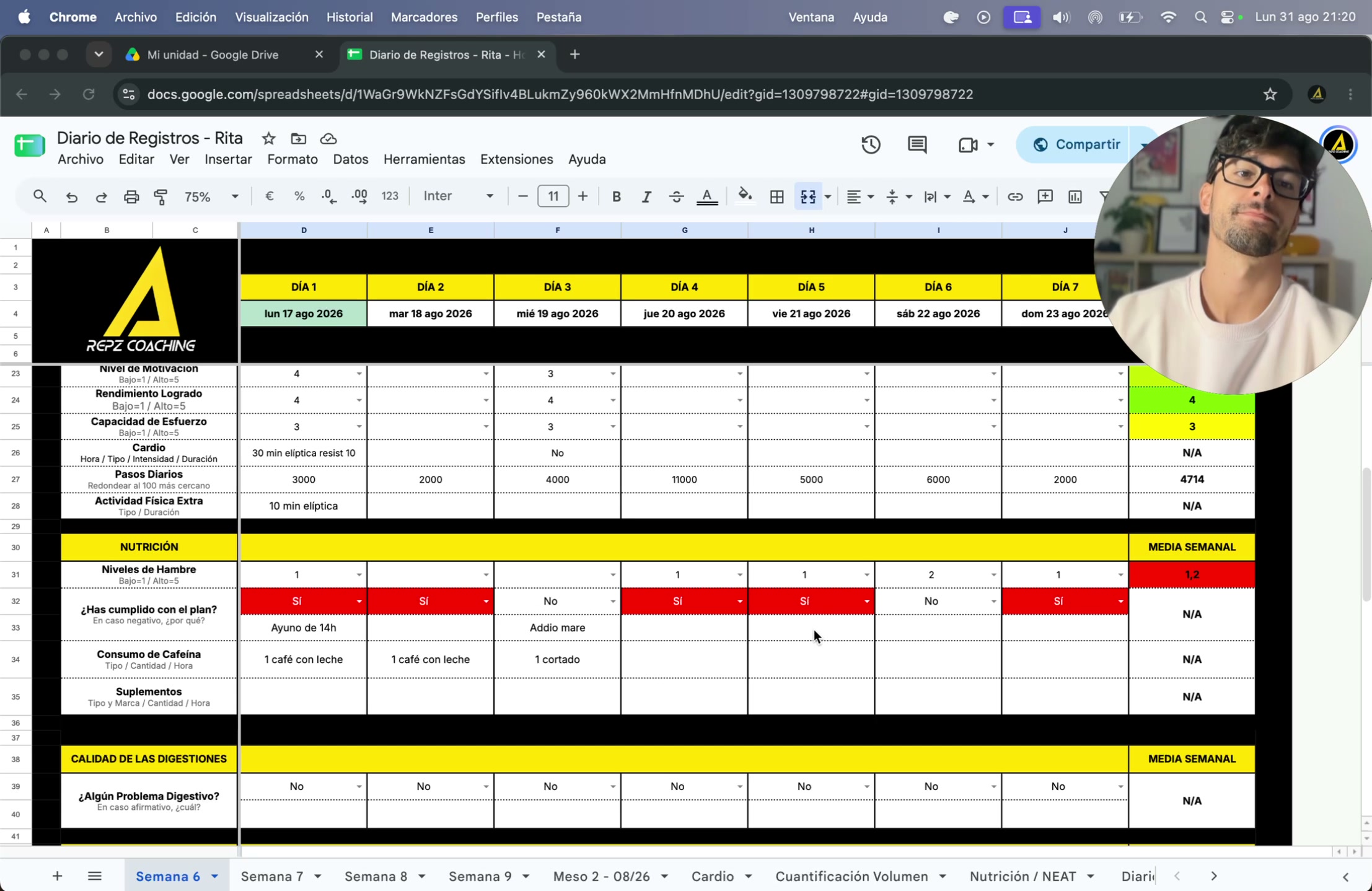Apply strikethrough formatting
The height and width of the screenshot is (891, 1372).
(x=676, y=196)
